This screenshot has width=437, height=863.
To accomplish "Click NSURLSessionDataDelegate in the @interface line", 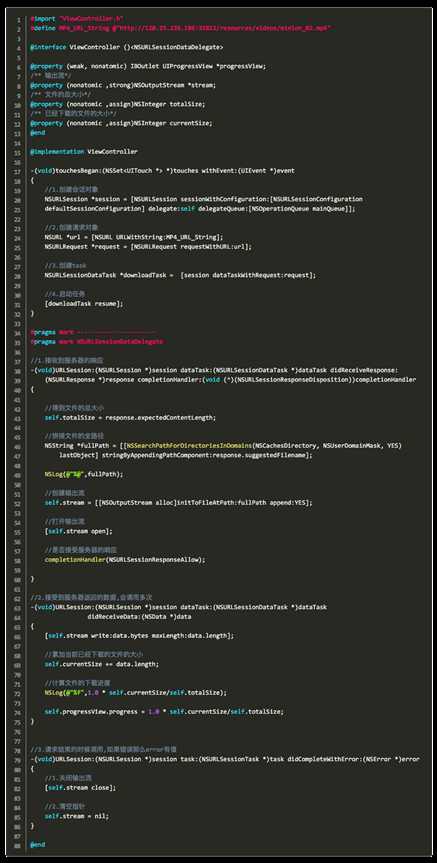I will [x=177, y=47].
